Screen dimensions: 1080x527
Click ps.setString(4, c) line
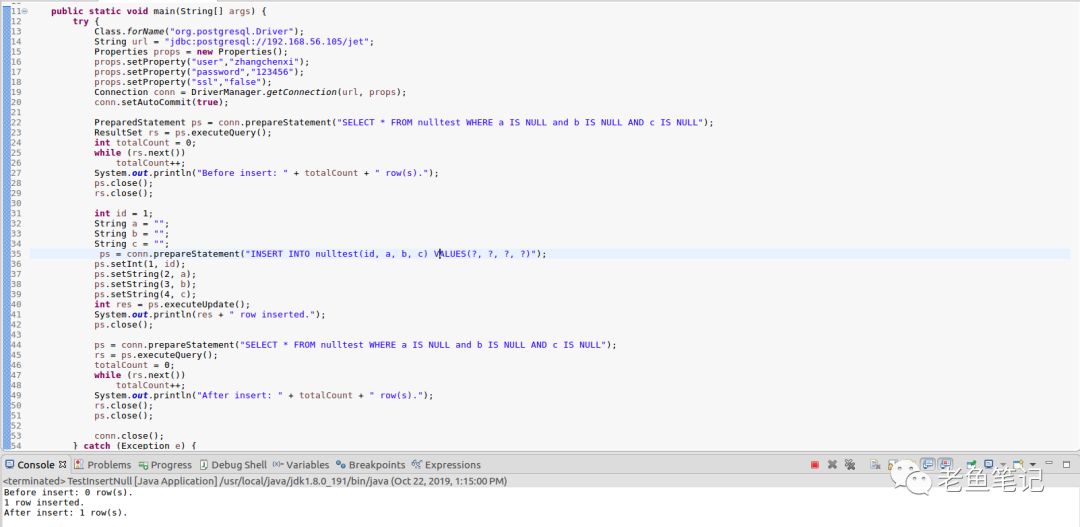(x=145, y=294)
